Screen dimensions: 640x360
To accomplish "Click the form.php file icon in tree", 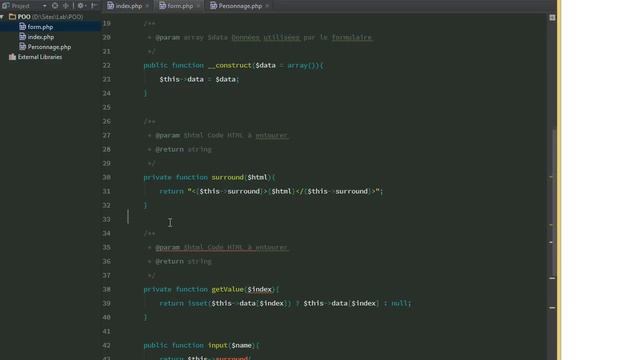I will [22, 27].
